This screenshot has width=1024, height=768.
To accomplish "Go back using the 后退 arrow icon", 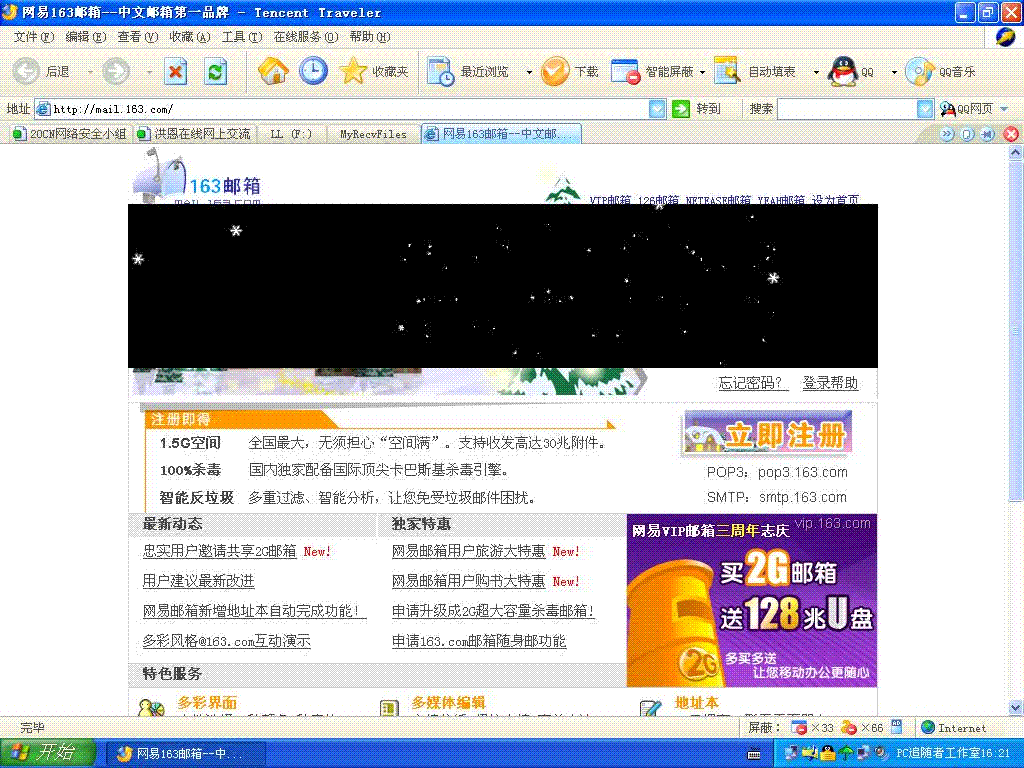I will [27, 71].
